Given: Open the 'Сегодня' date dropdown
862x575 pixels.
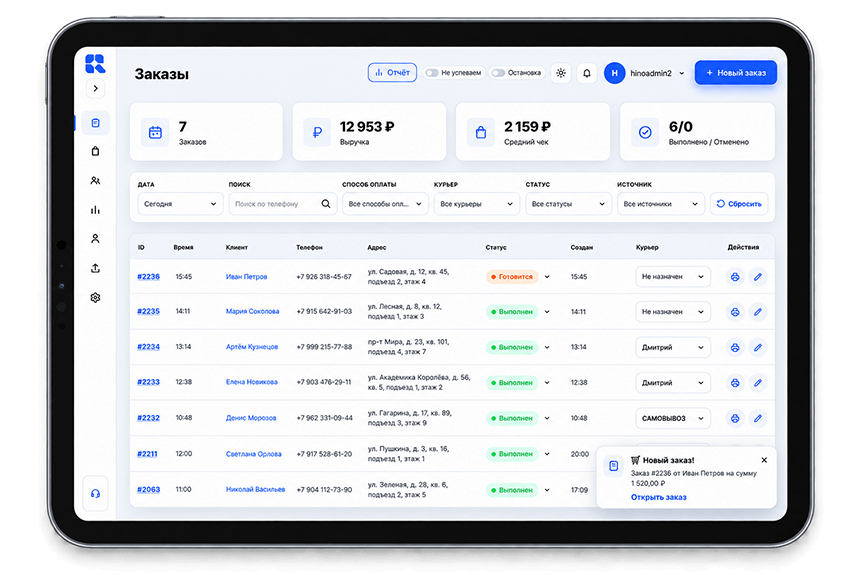Looking at the screenshot, I should point(180,204).
